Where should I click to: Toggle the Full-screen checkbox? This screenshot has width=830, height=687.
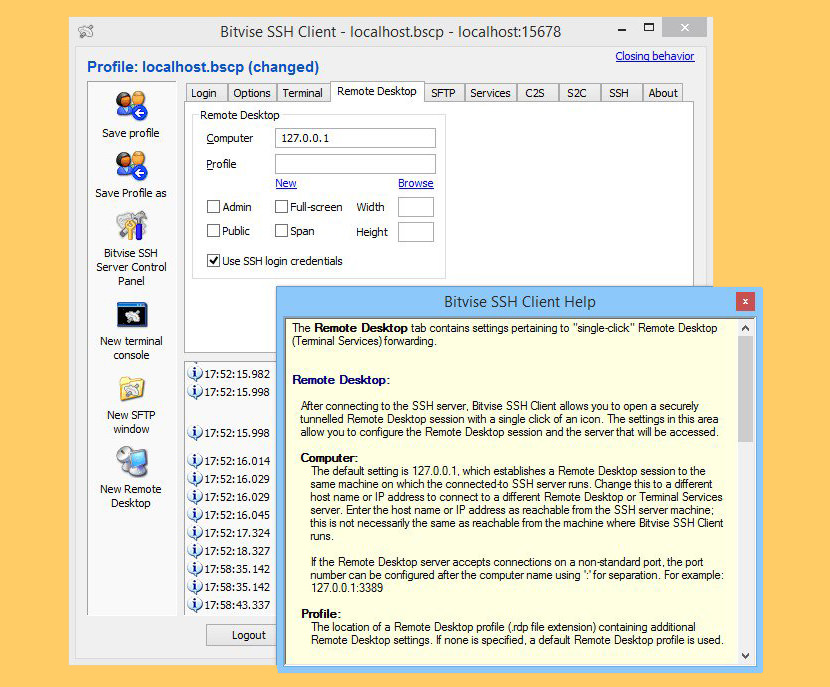click(281, 206)
